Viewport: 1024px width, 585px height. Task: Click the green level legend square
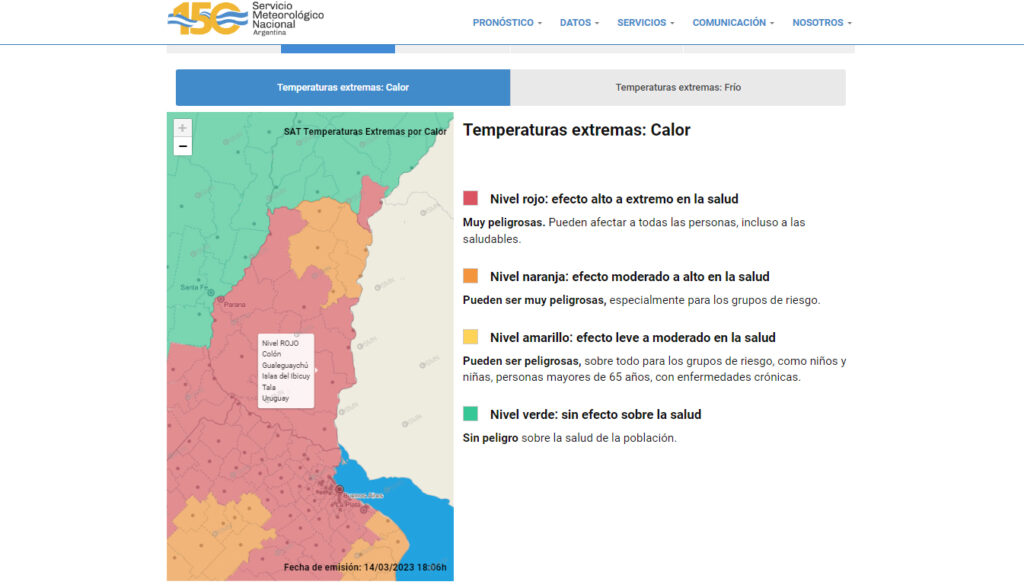tap(471, 414)
